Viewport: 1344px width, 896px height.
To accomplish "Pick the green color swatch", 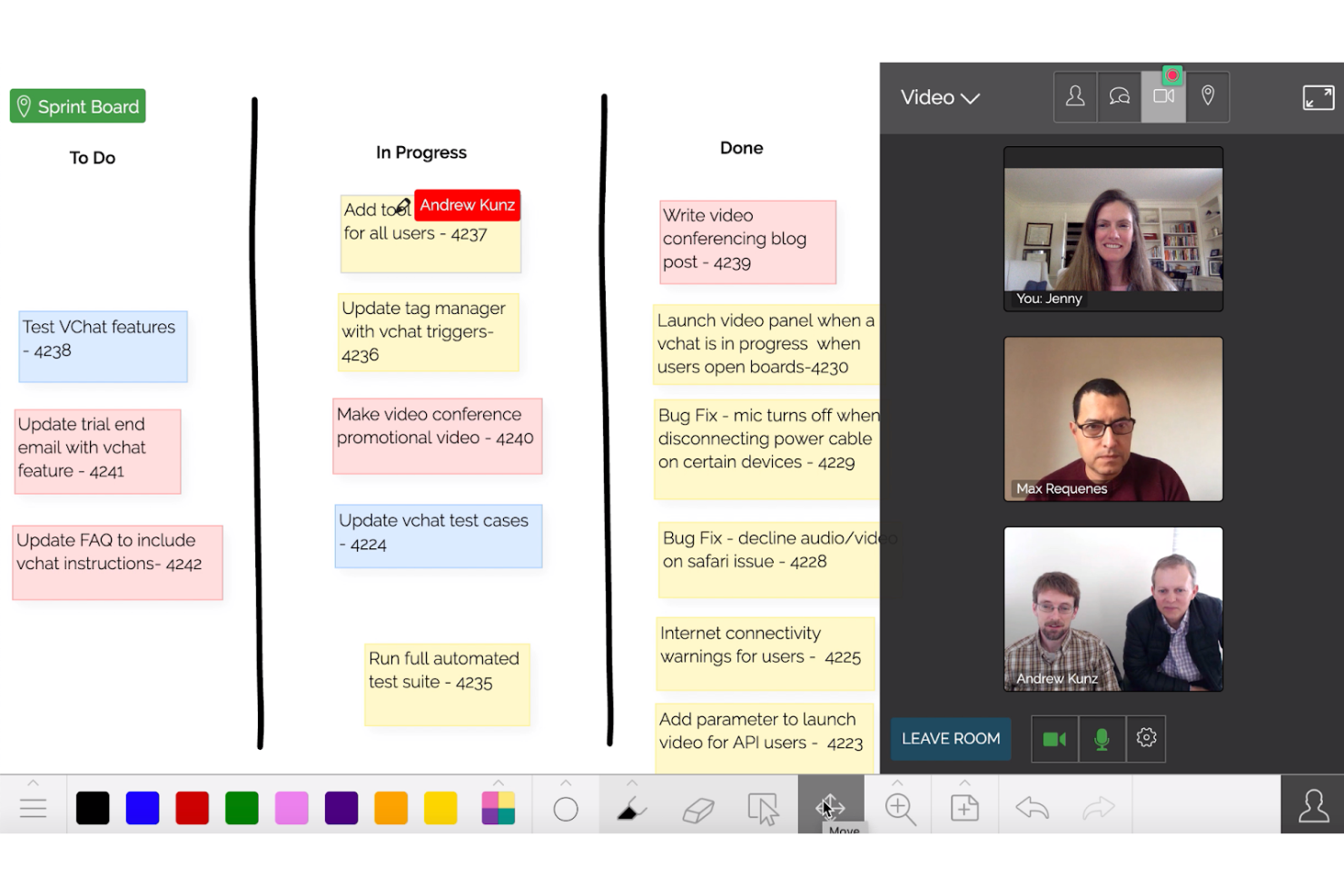I will (242, 808).
